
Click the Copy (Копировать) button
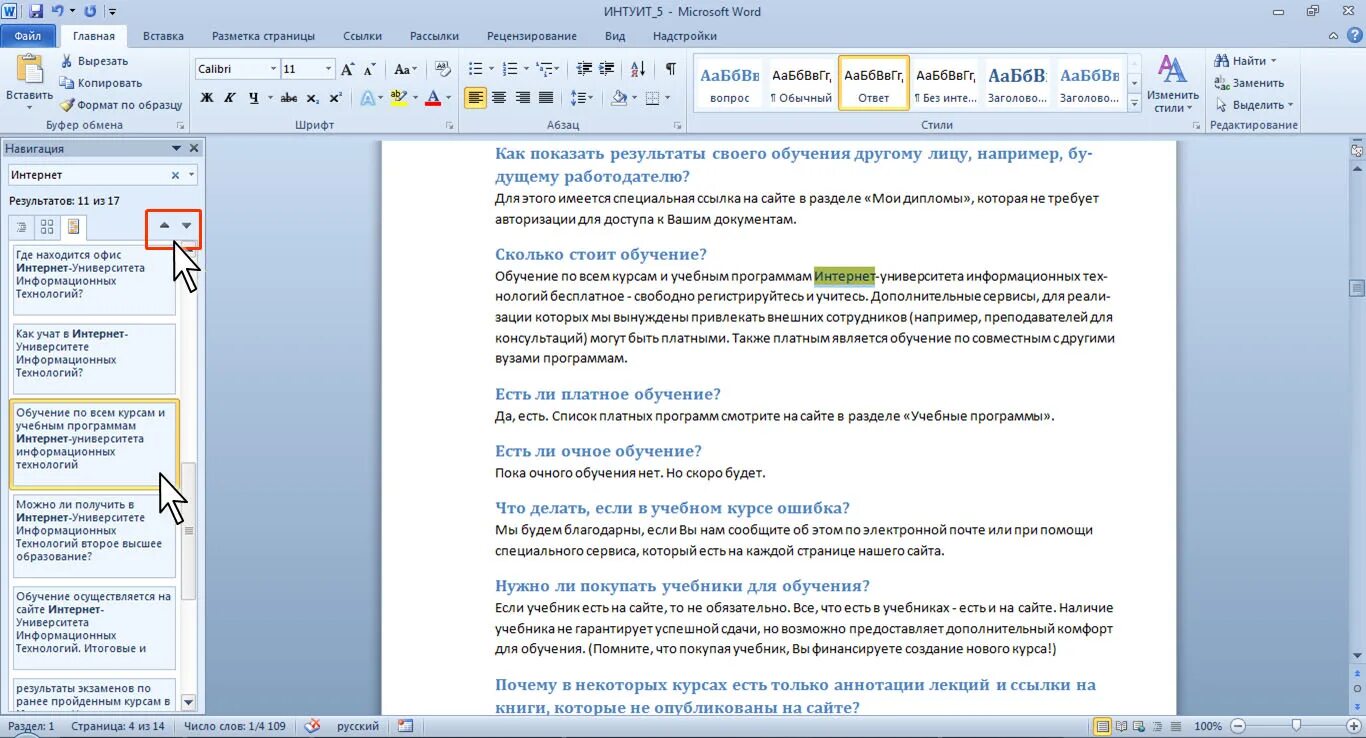point(100,83)
